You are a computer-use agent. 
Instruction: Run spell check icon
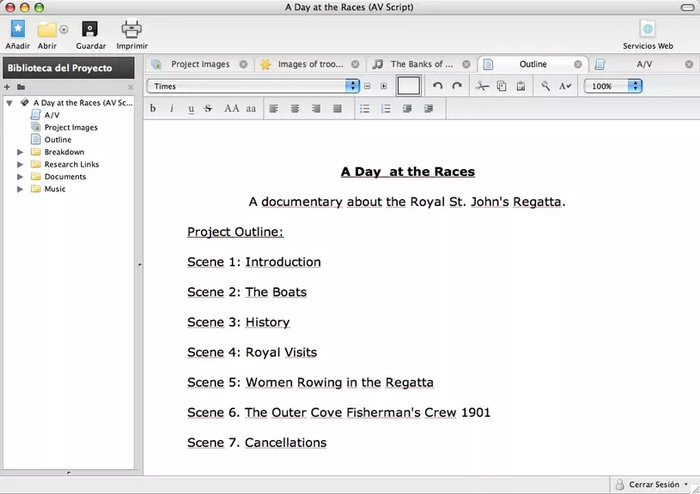565,86
